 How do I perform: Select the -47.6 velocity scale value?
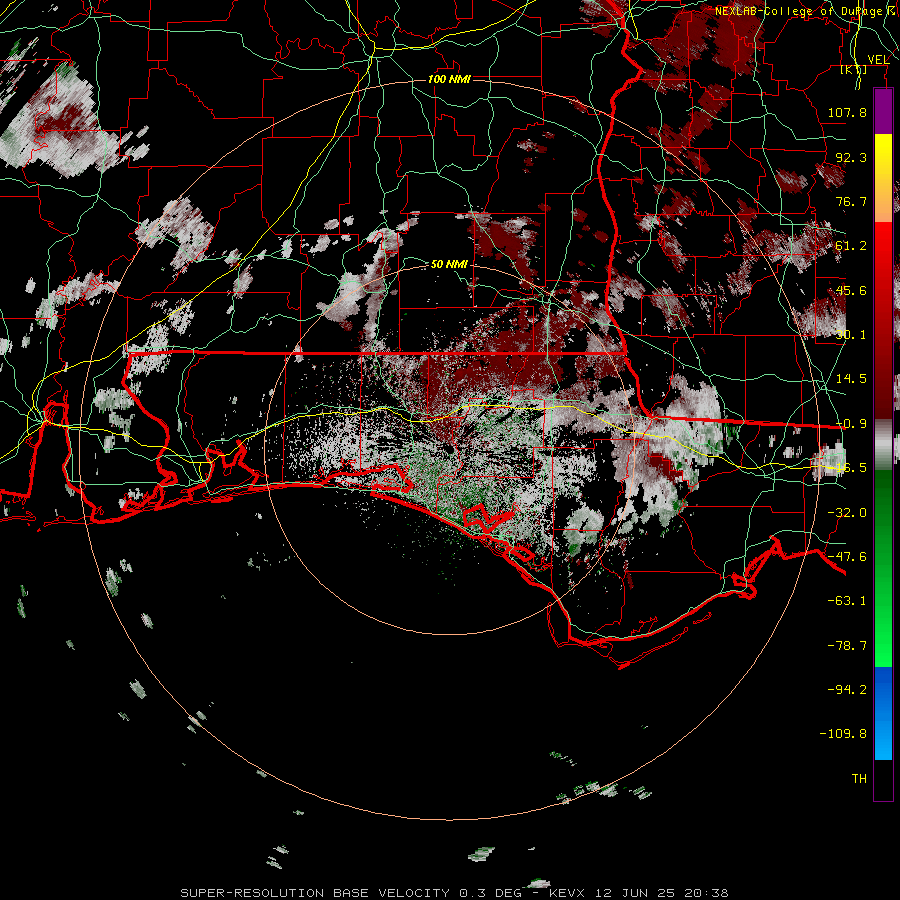click(847, 557)
